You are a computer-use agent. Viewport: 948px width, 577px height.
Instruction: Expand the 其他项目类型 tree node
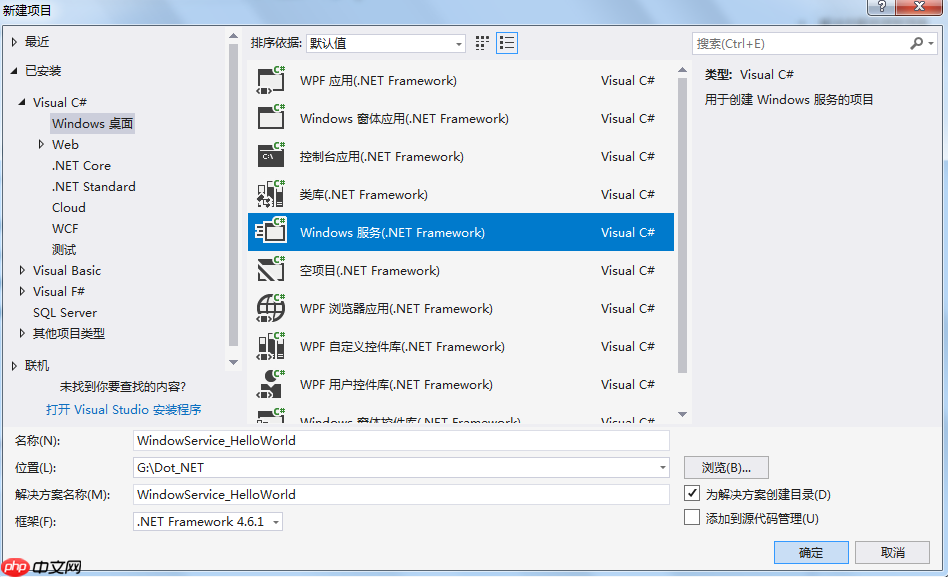point(22,333)
